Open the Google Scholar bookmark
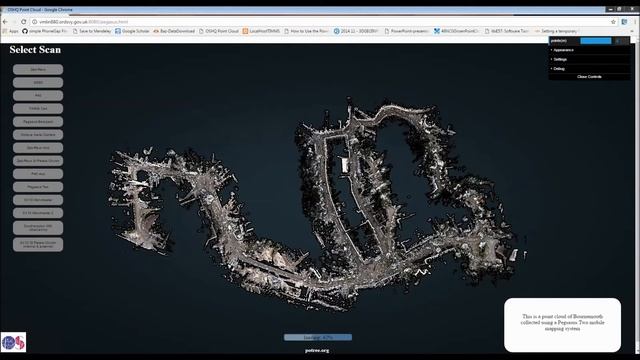The width and height of the screenshot is (640, 360). 132,31
